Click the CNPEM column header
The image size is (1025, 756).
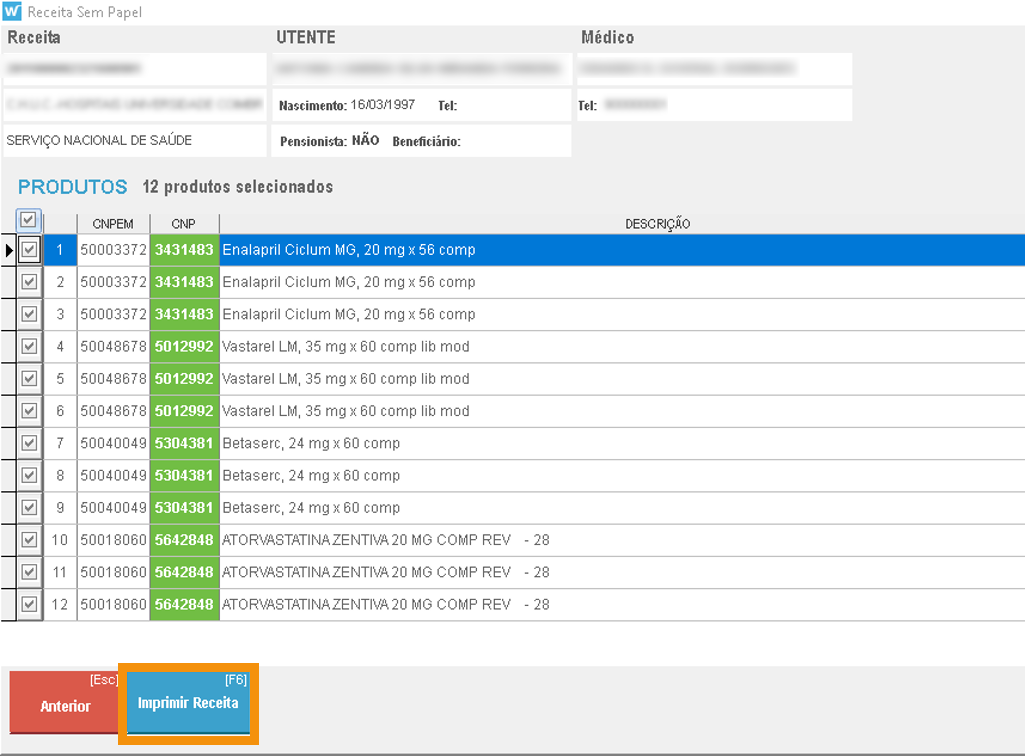[x=113, y=224]
